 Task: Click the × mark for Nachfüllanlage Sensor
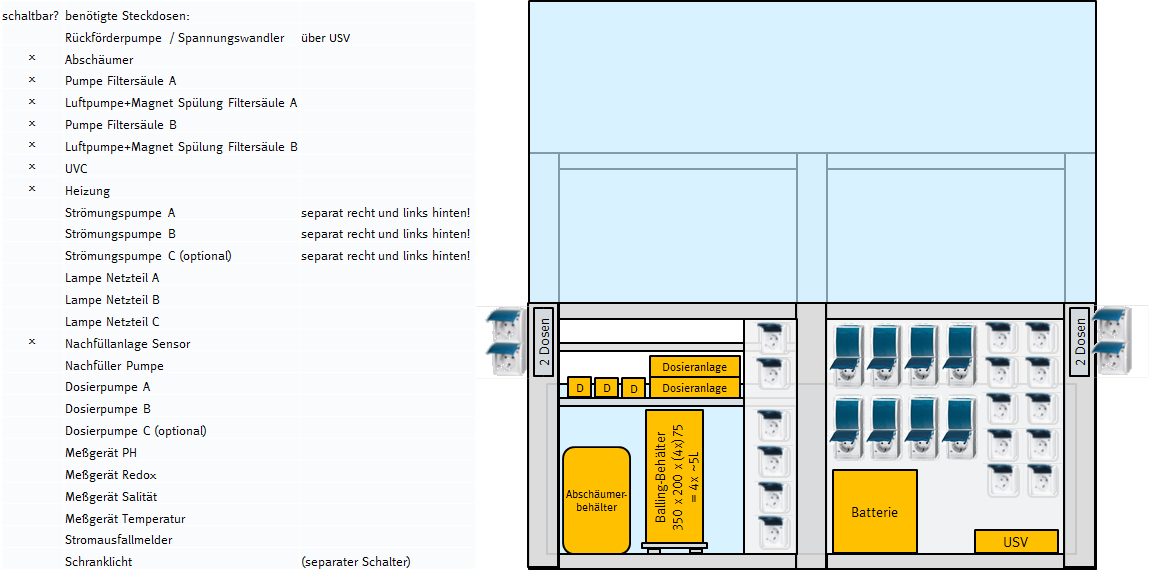[x=32, y=343]
